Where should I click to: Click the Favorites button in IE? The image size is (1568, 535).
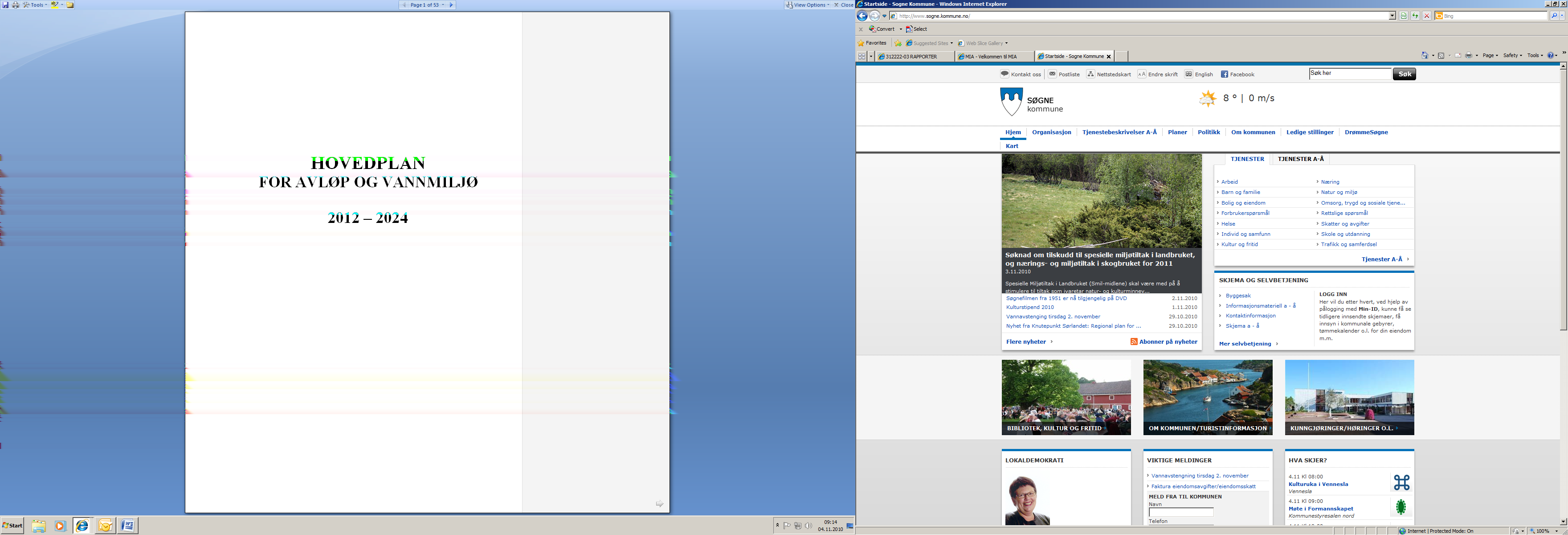click(x=872, y=43)
